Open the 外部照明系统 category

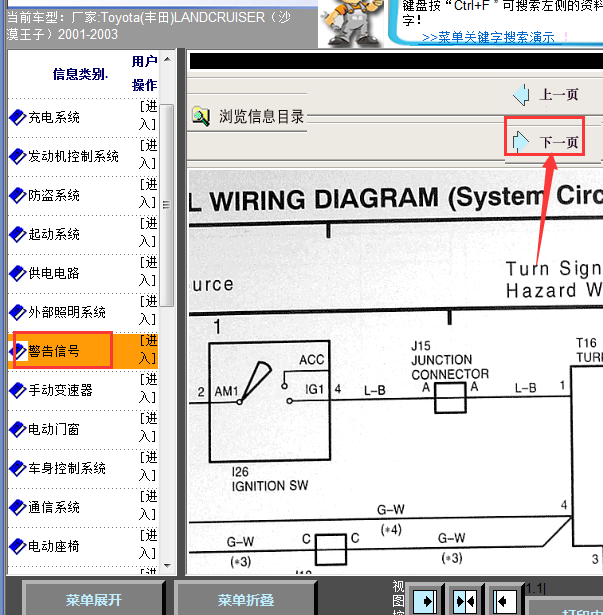[x=67, y=313]
